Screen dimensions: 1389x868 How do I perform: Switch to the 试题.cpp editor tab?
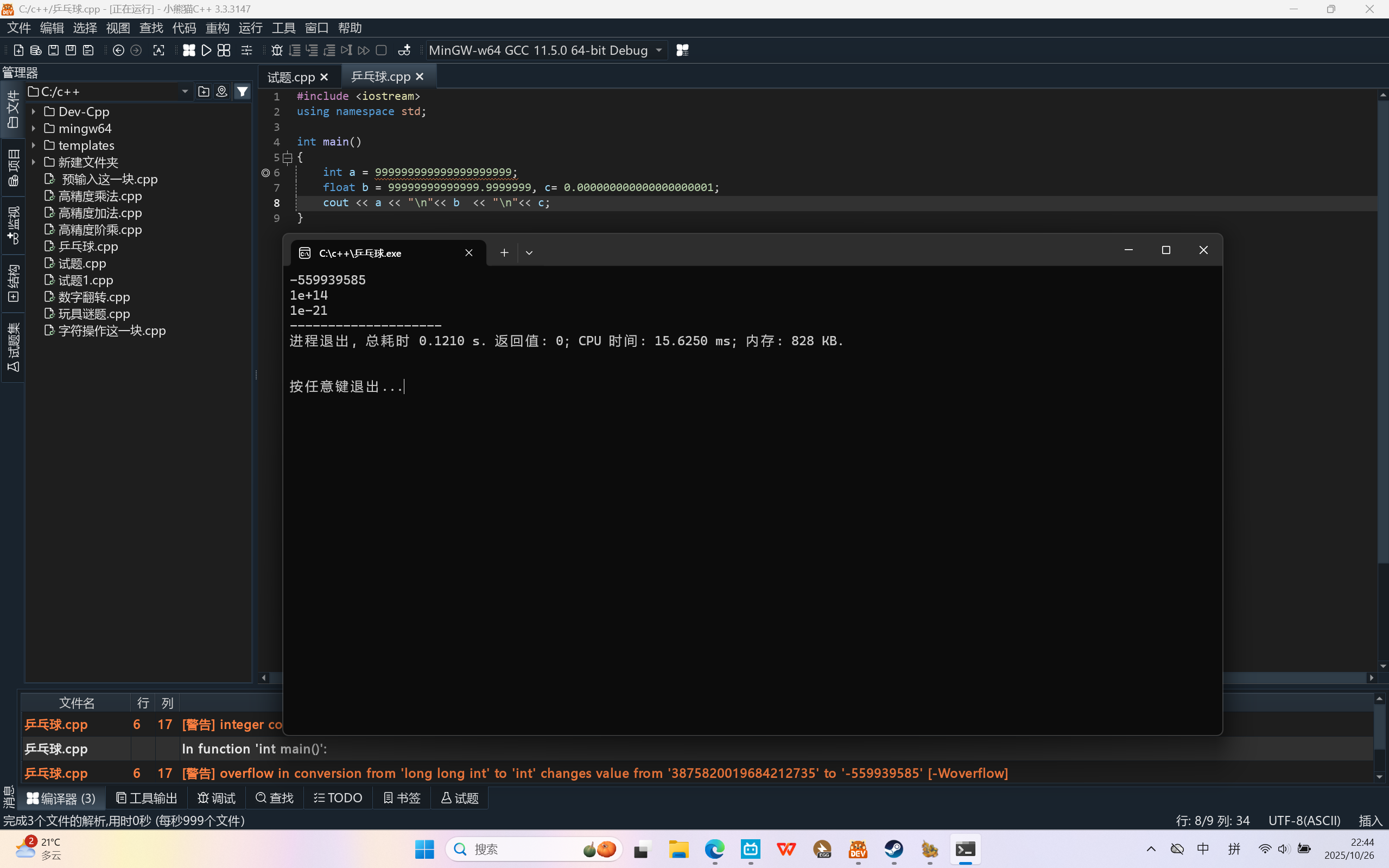coord(291,77)
